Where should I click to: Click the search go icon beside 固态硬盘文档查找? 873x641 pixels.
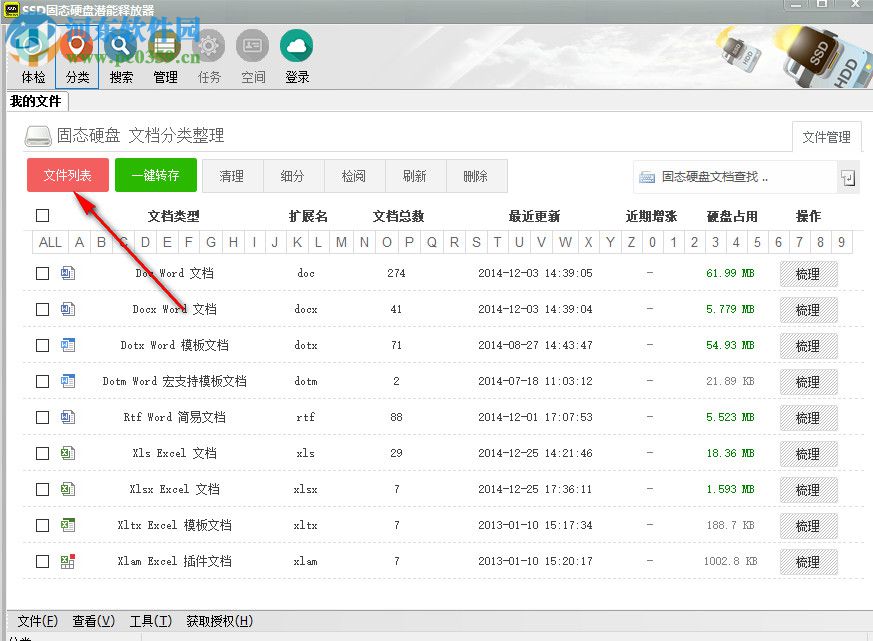coord(847,178)
